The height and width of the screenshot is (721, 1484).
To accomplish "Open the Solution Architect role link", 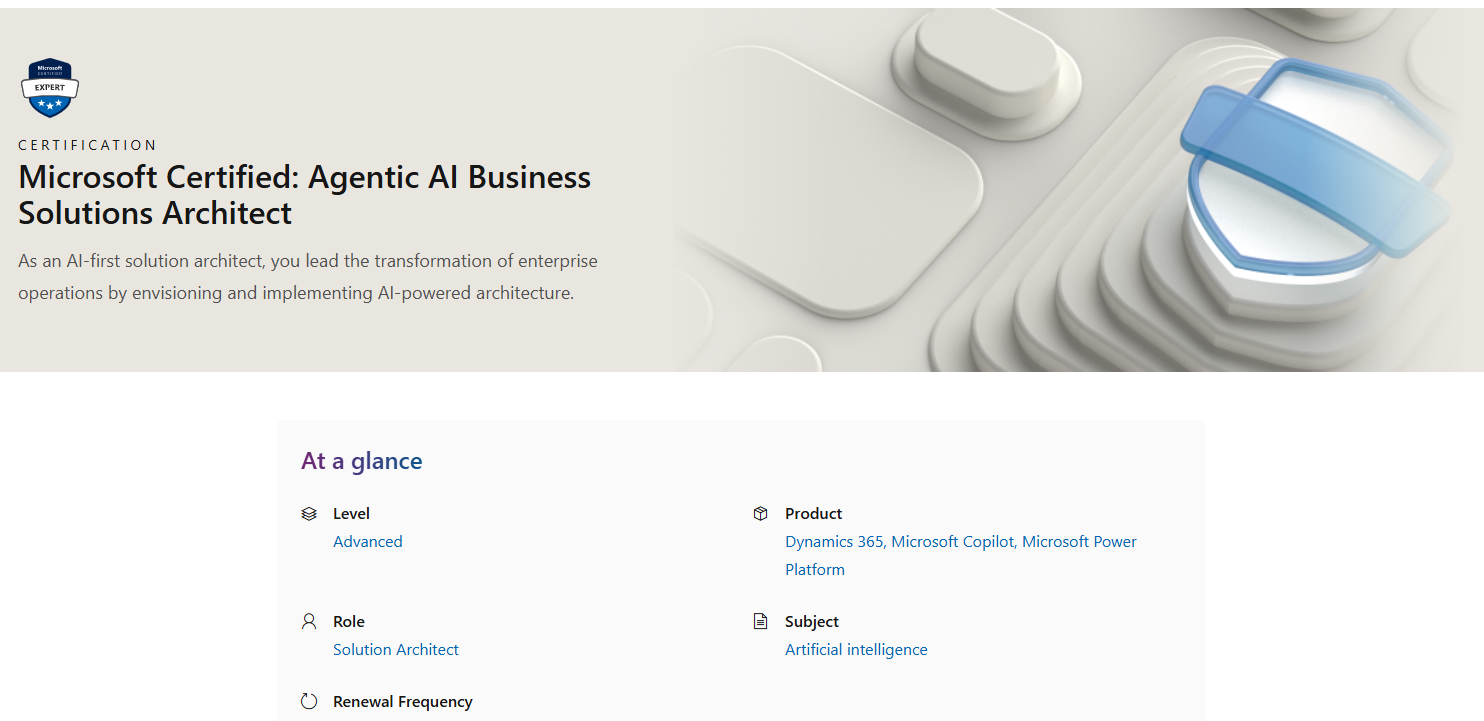I will pyautogui.click(x=396, y=650).
